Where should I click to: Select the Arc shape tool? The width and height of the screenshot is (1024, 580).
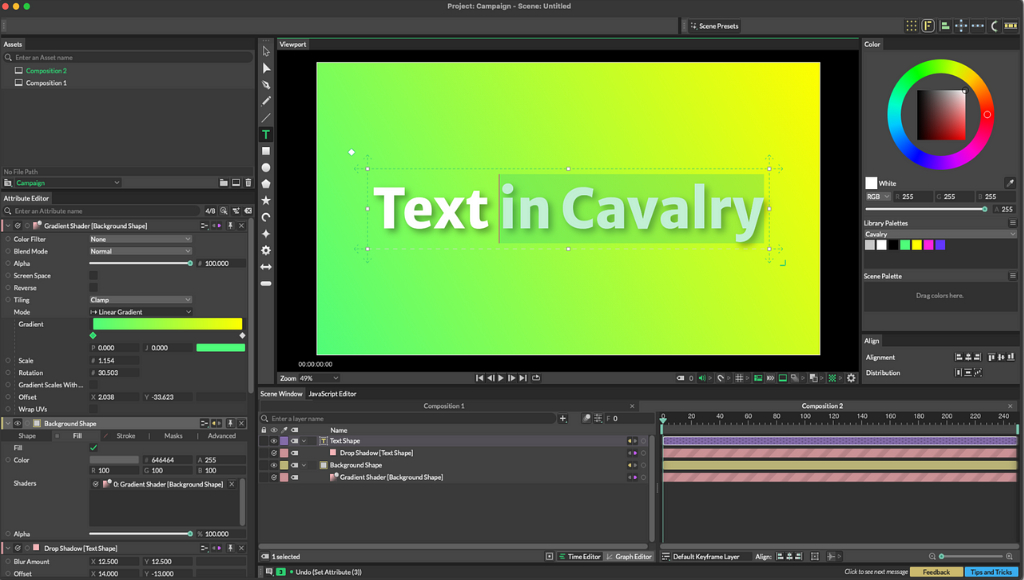tap(266, 217)
